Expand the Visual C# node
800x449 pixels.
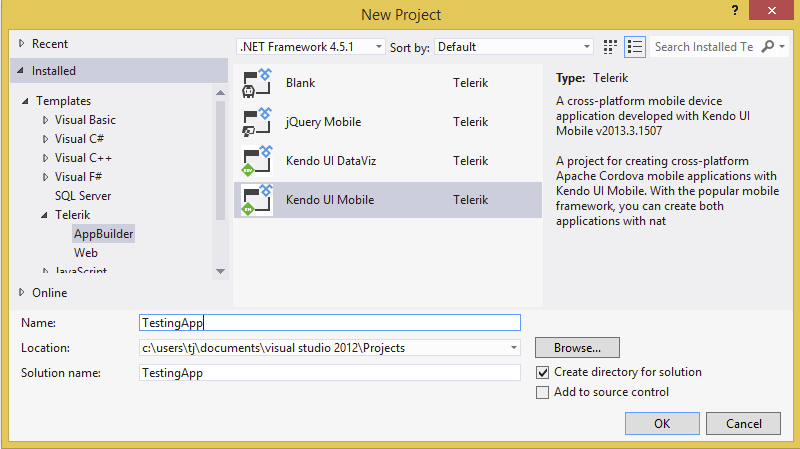45,139
